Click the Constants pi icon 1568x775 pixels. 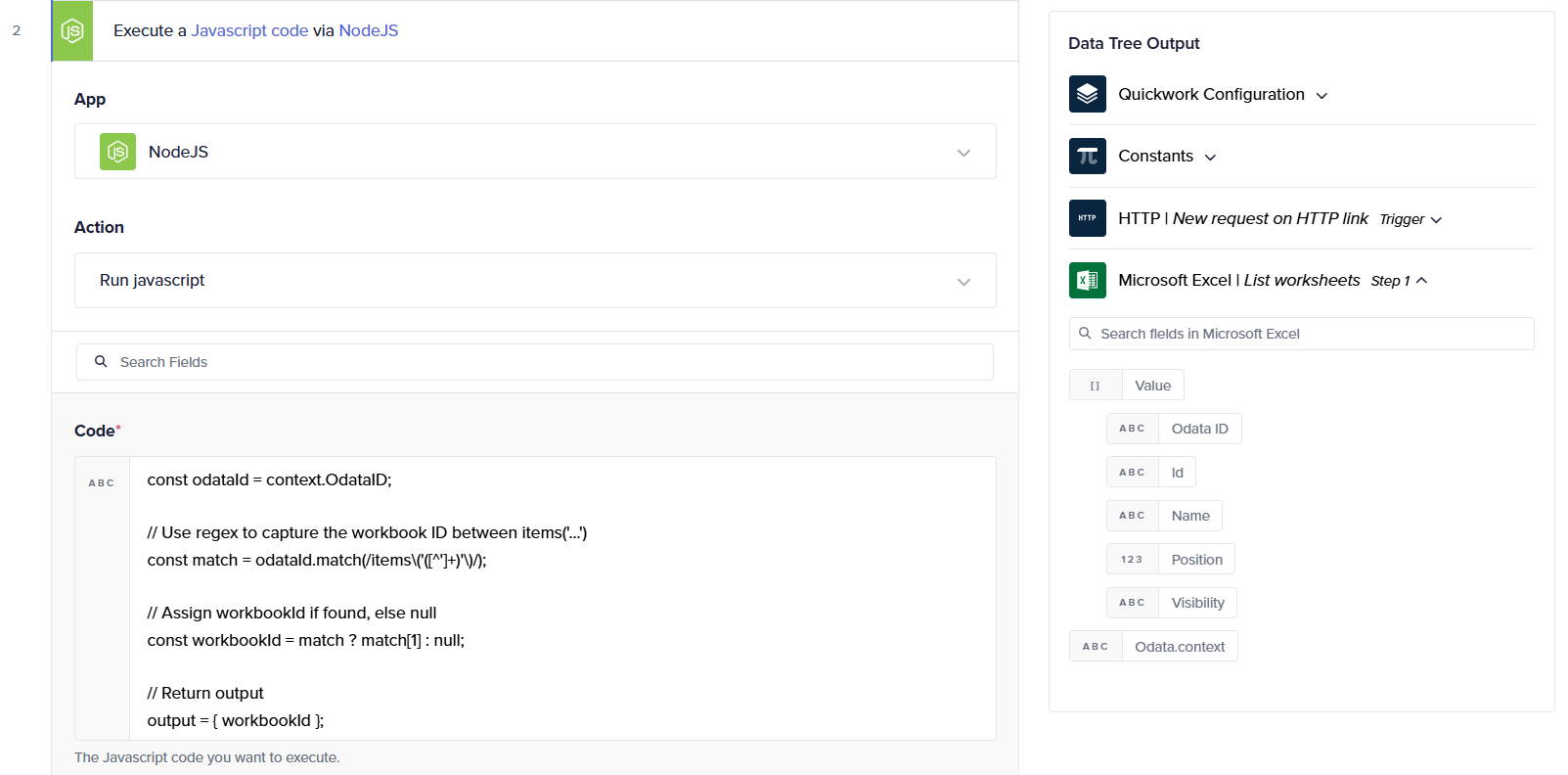point(1087,157)
